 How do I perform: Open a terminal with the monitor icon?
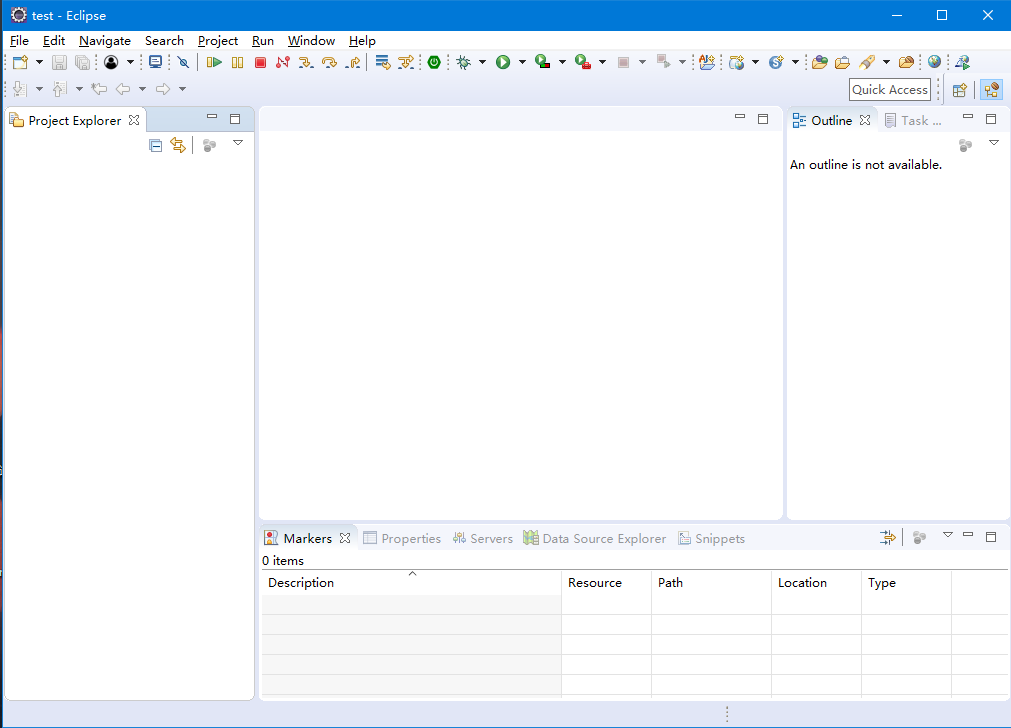tap(155, 62)
